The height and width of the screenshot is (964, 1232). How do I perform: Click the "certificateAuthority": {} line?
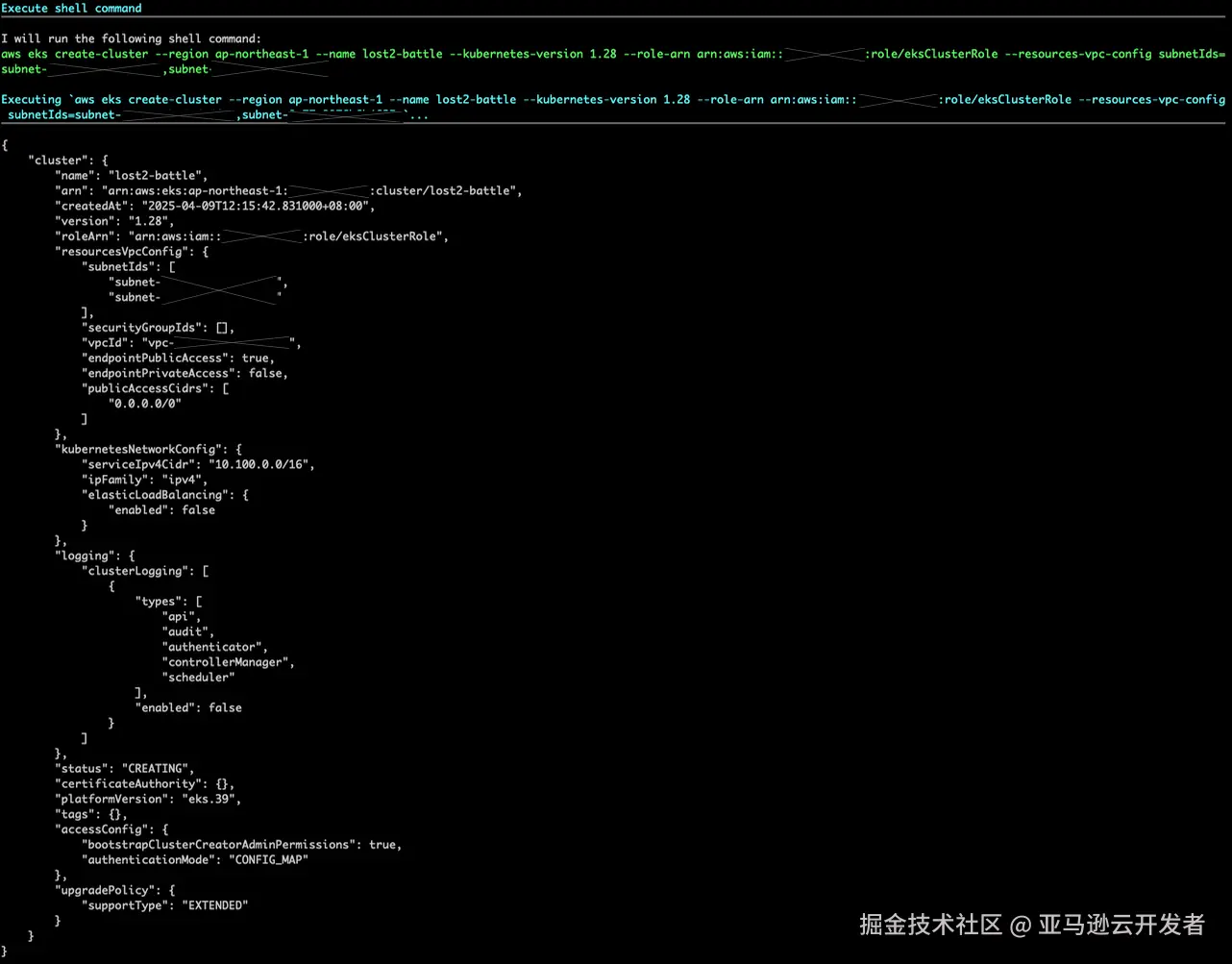145,784
